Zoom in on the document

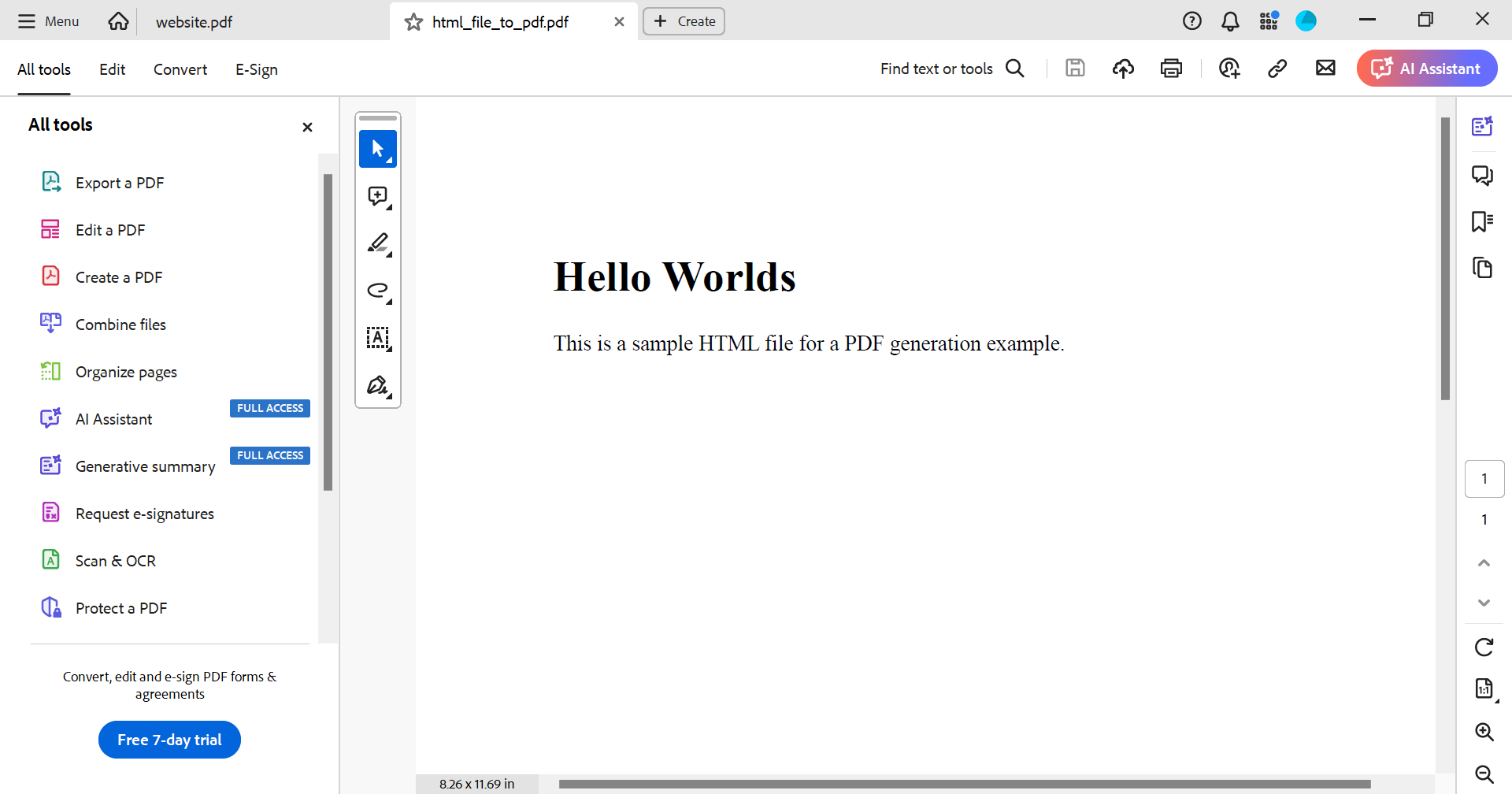click(x=1484, y=732)
